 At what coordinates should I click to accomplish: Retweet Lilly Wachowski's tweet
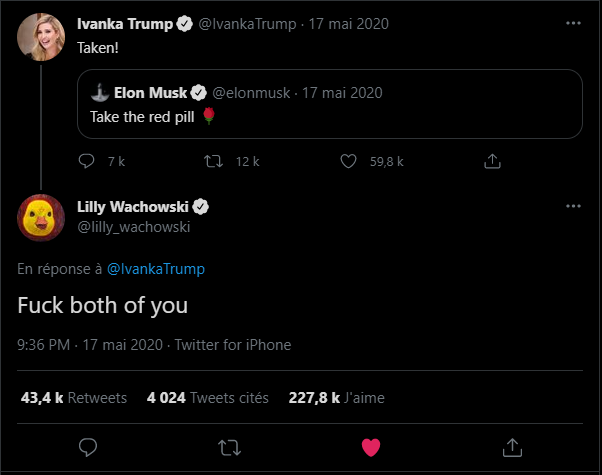229,446
